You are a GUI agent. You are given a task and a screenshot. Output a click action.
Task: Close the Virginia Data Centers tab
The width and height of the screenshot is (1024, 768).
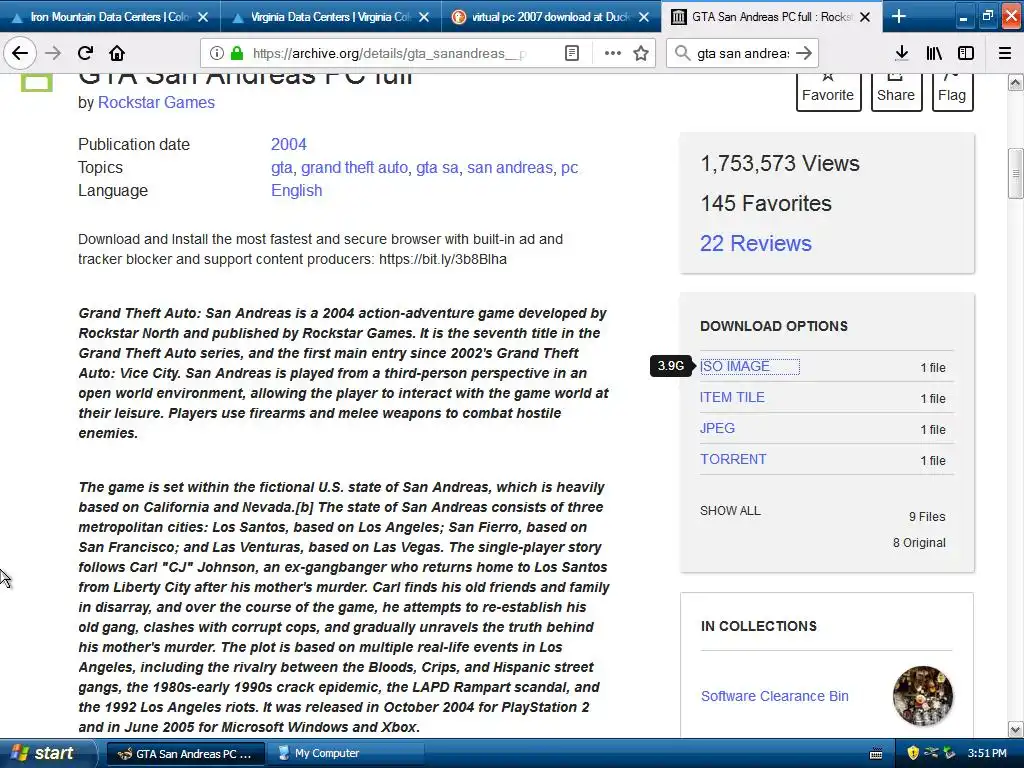coord(424,17)
